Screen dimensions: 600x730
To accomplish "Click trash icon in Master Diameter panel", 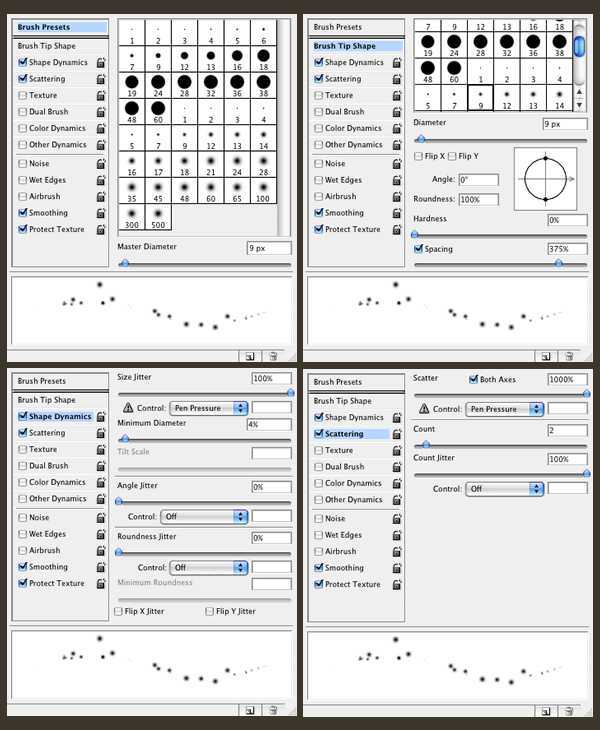I will pos(273,355).
